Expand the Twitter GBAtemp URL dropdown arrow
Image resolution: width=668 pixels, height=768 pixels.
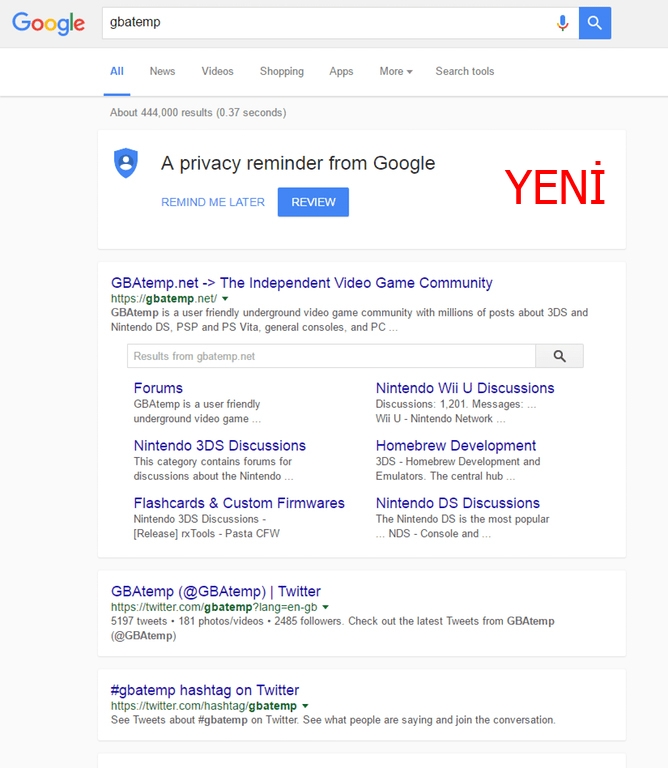point(326,607)
